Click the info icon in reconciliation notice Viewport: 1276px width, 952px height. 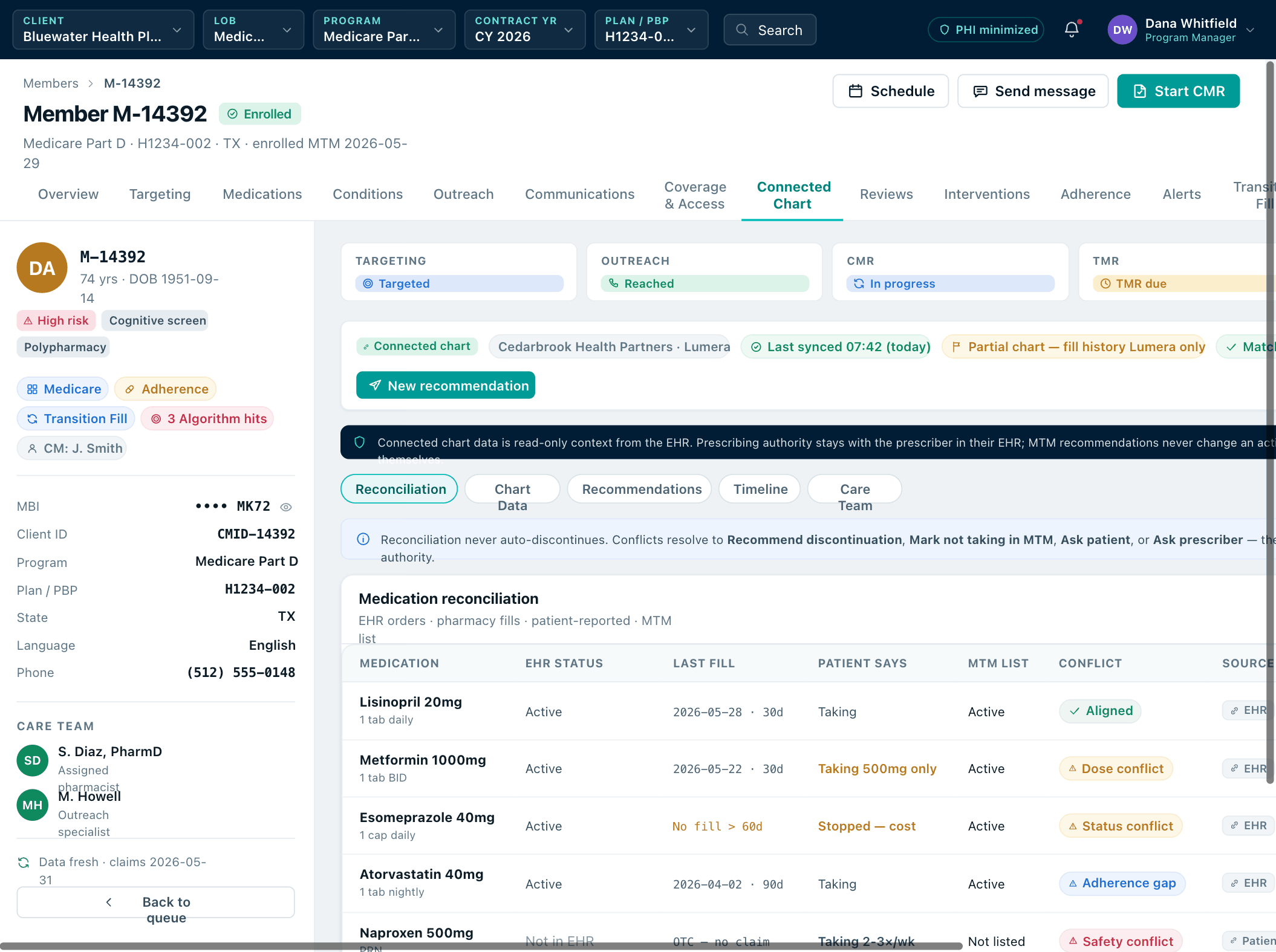pyautogui.click(x=363, y=539)
